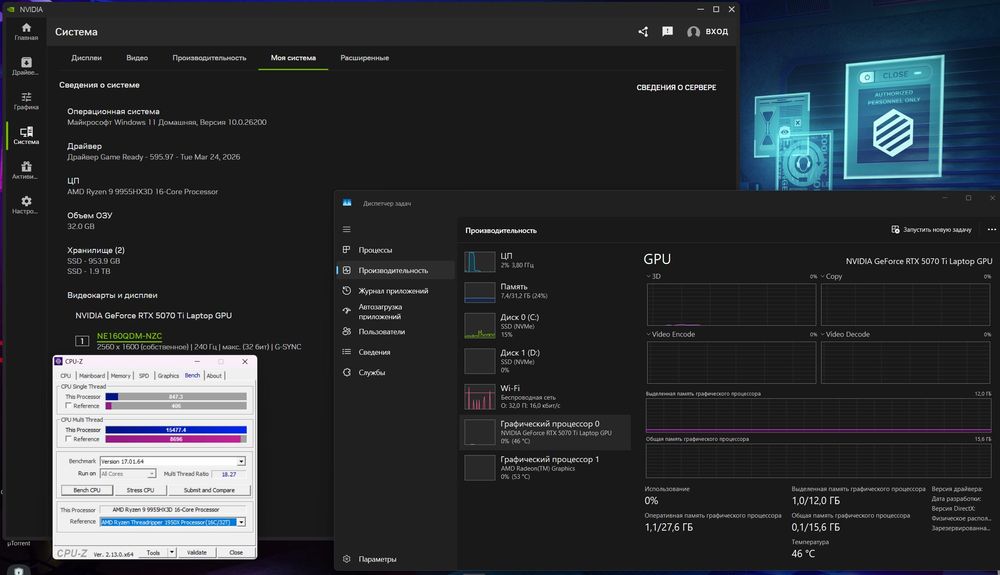Click the NVIDIA logo in title bar
Image resolution: width=1000 pixels, height=575 pixels.
pos(11,10)
